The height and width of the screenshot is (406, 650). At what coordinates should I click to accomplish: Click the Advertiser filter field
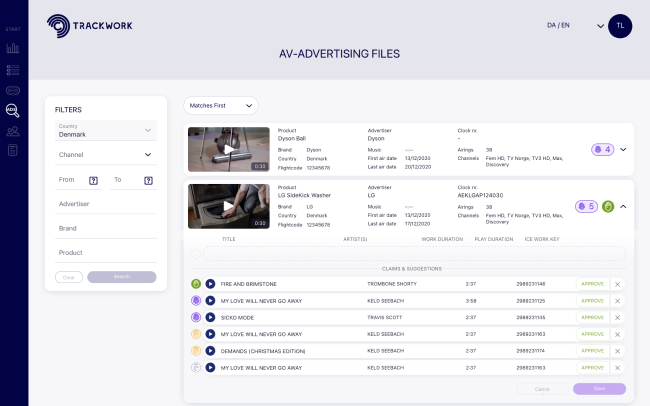click(x=106, y=204)
